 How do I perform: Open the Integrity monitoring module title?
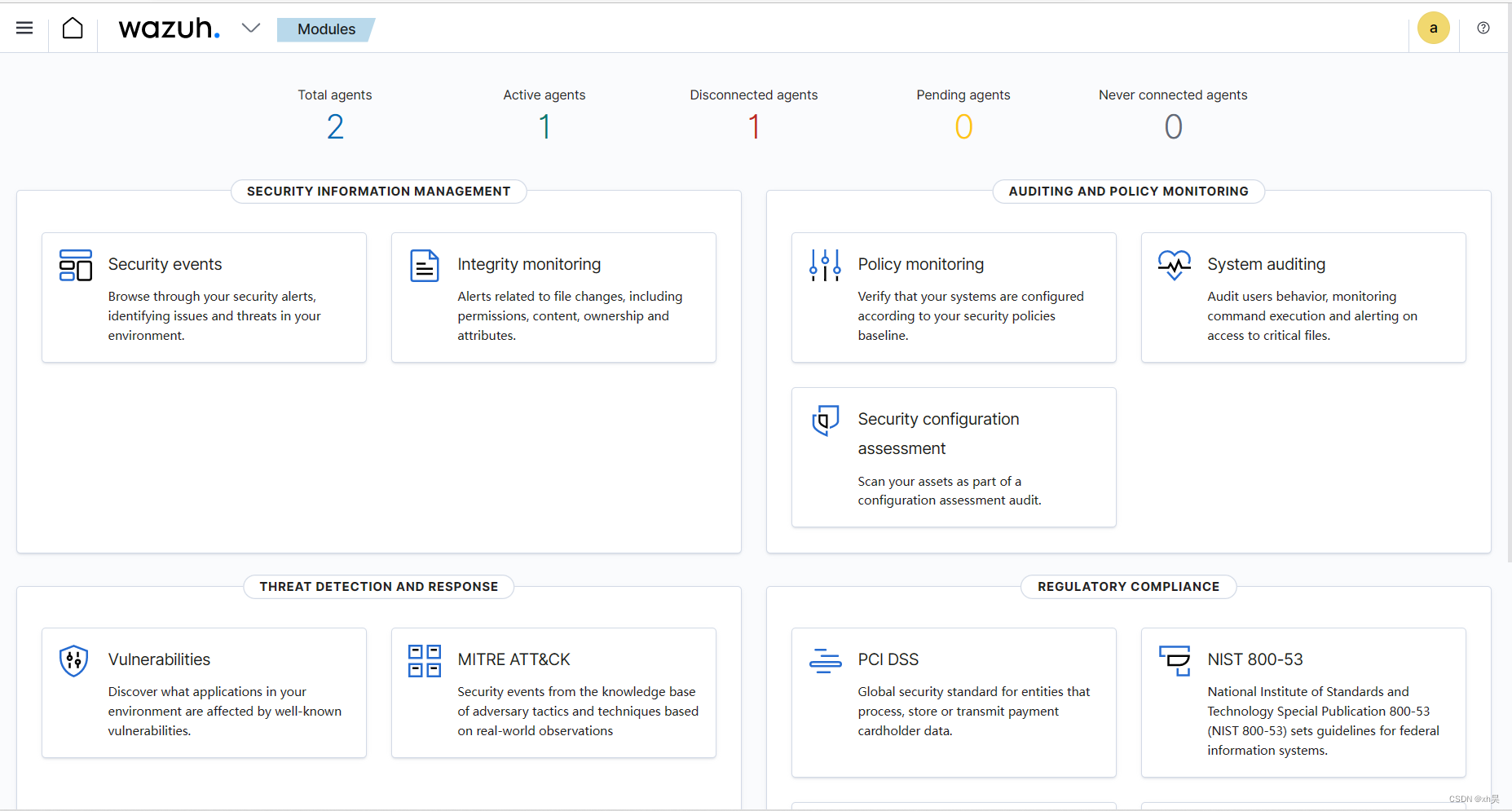529,264
